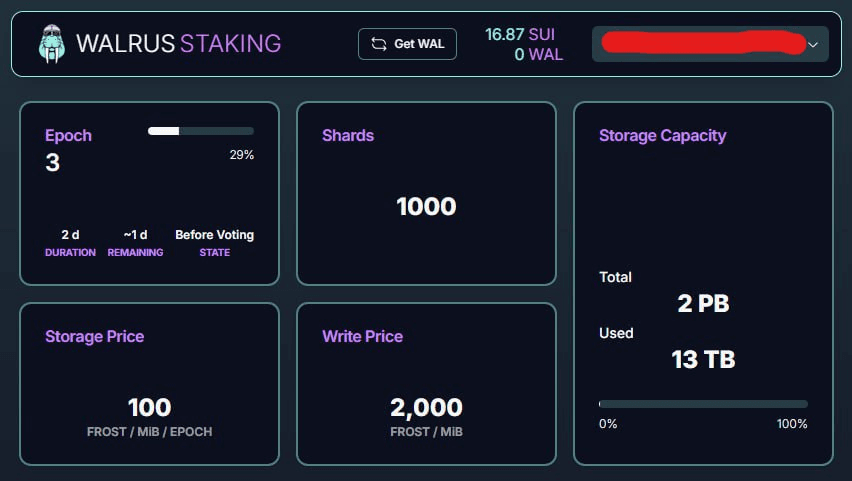Screen dimensions: 852x481
Task: Open the wallet account dropdown chevron
Action: pos(813,45)
